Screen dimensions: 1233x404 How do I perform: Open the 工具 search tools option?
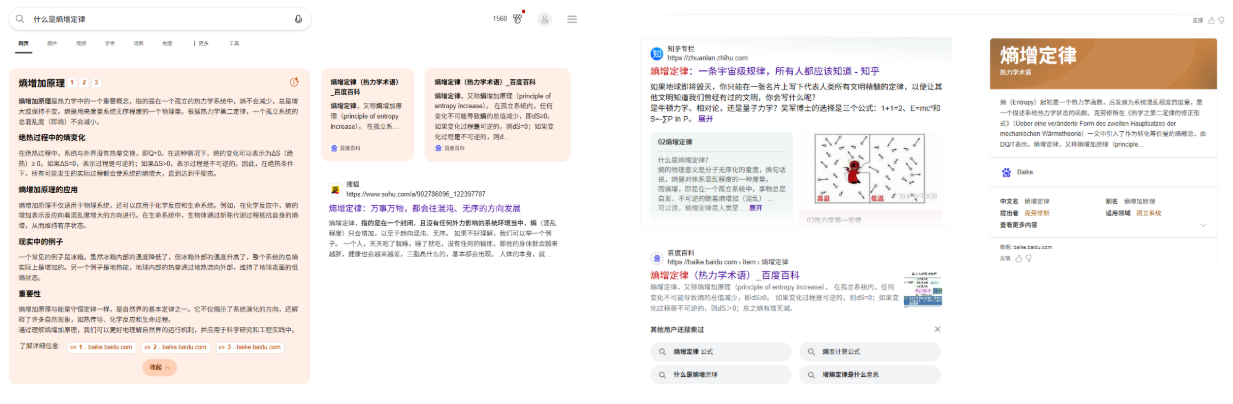(x=234, y=44)
